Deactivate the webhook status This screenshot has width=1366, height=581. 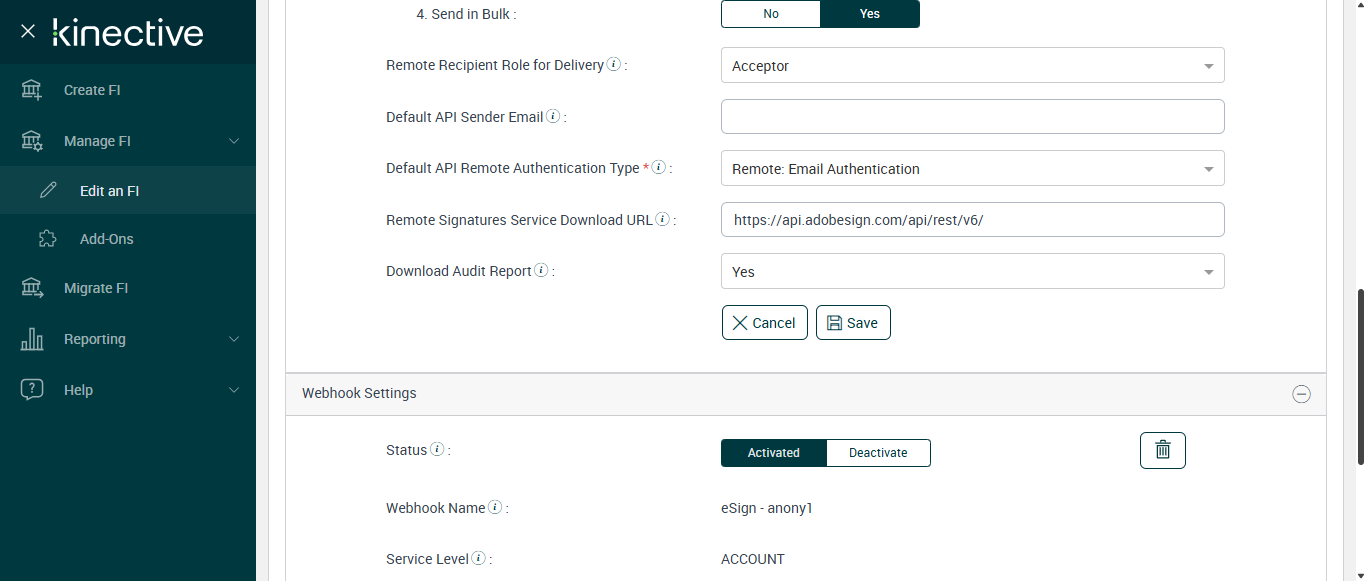878,453
